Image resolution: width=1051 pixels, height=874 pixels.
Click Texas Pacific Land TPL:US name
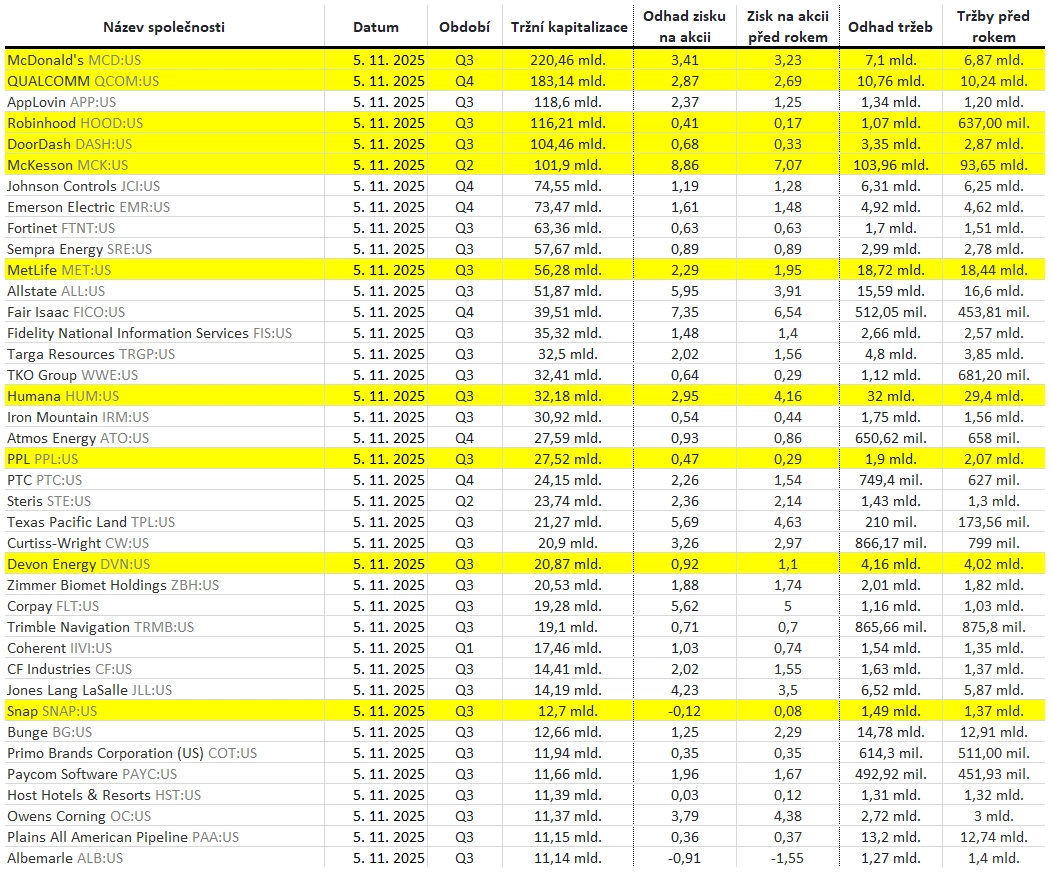91,522
